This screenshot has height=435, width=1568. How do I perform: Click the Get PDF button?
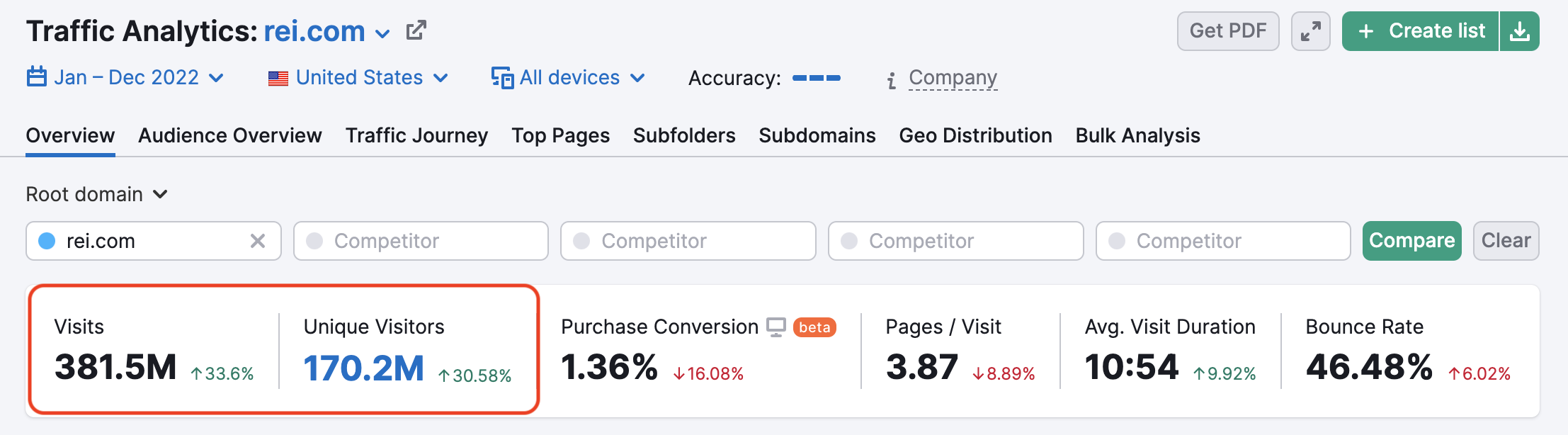1228,31
